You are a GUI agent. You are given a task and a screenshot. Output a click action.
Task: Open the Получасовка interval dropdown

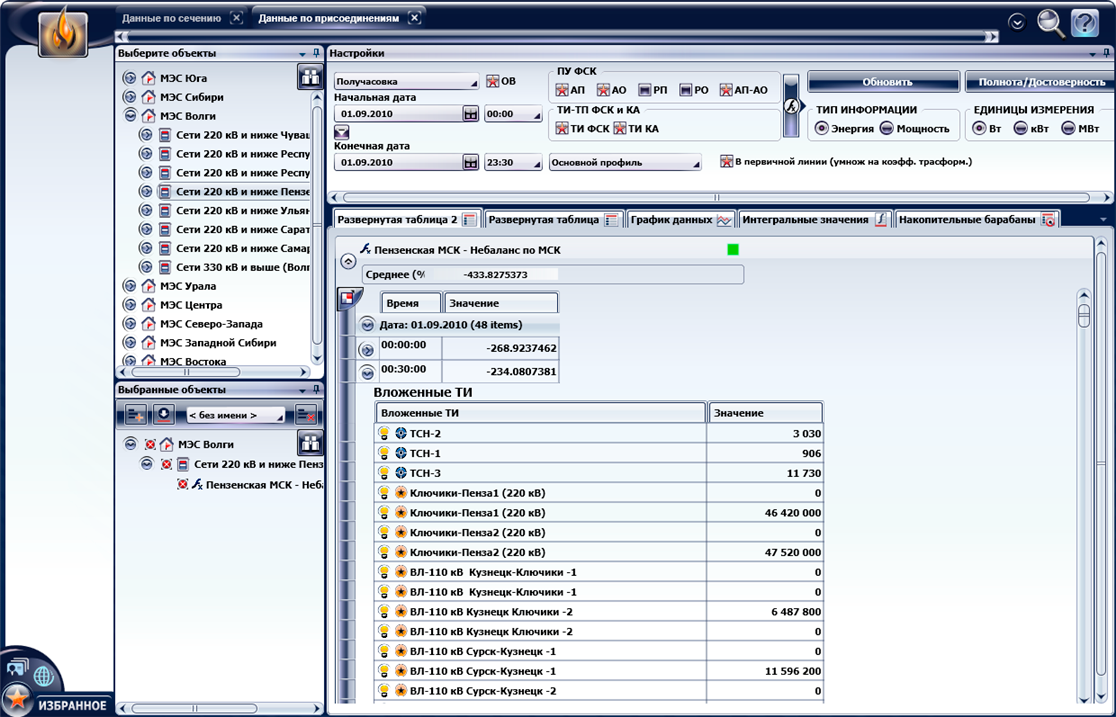407,82
